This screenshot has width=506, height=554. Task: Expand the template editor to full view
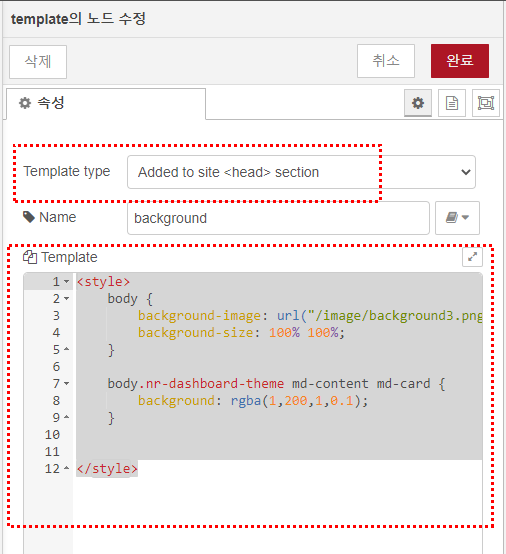472,257
